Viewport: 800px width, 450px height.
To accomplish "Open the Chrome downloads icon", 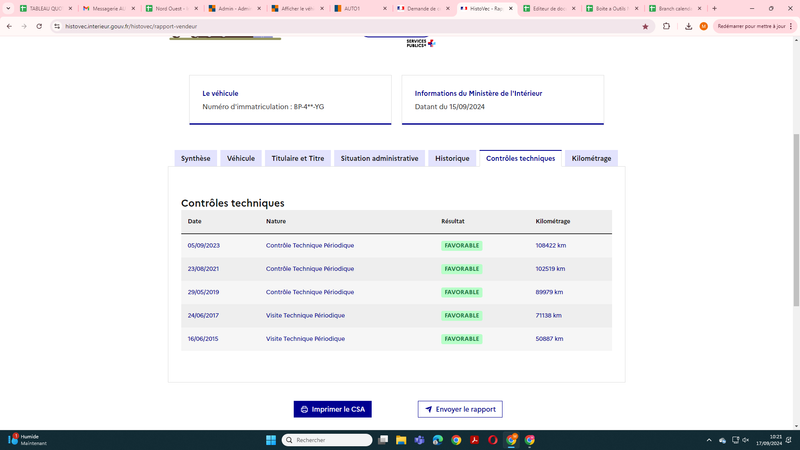I will (x=688, y=26).
